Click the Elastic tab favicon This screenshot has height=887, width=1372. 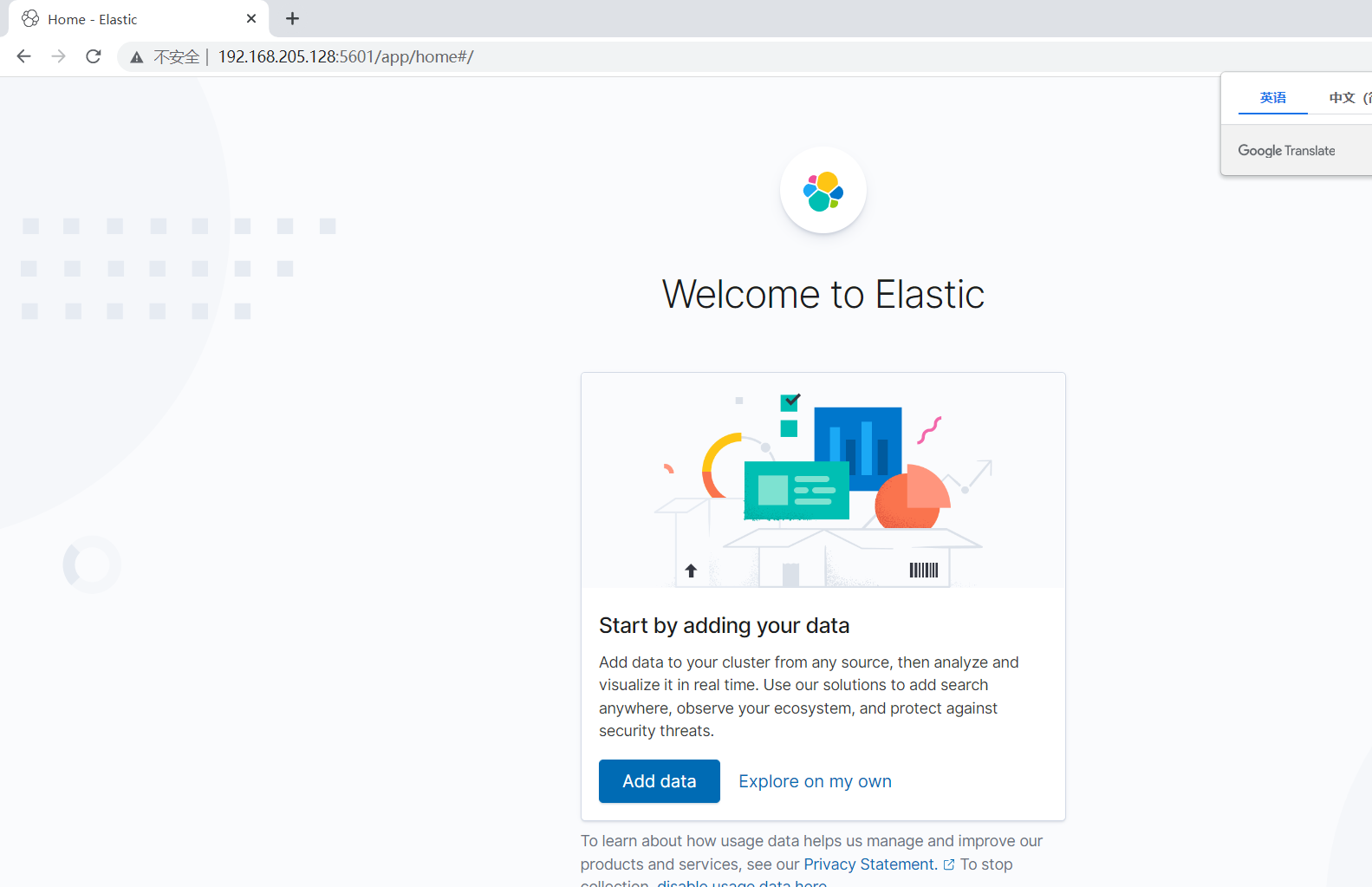click(30, 18)
